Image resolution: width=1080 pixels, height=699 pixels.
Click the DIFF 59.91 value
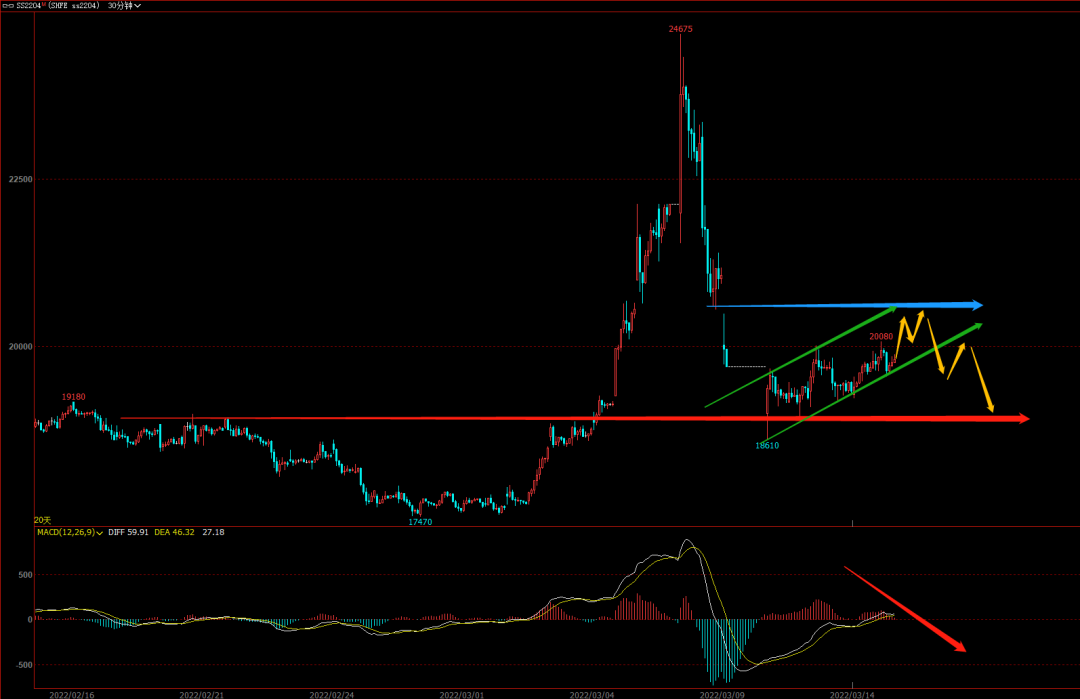[x=128, y=532]
